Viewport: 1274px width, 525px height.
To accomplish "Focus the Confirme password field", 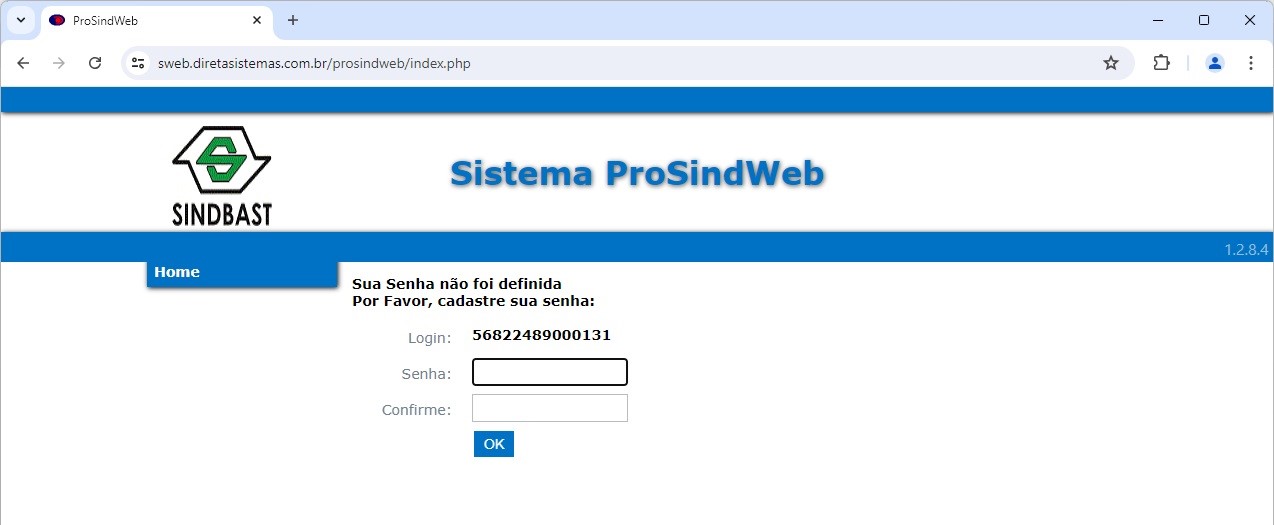I will [550, 408].
